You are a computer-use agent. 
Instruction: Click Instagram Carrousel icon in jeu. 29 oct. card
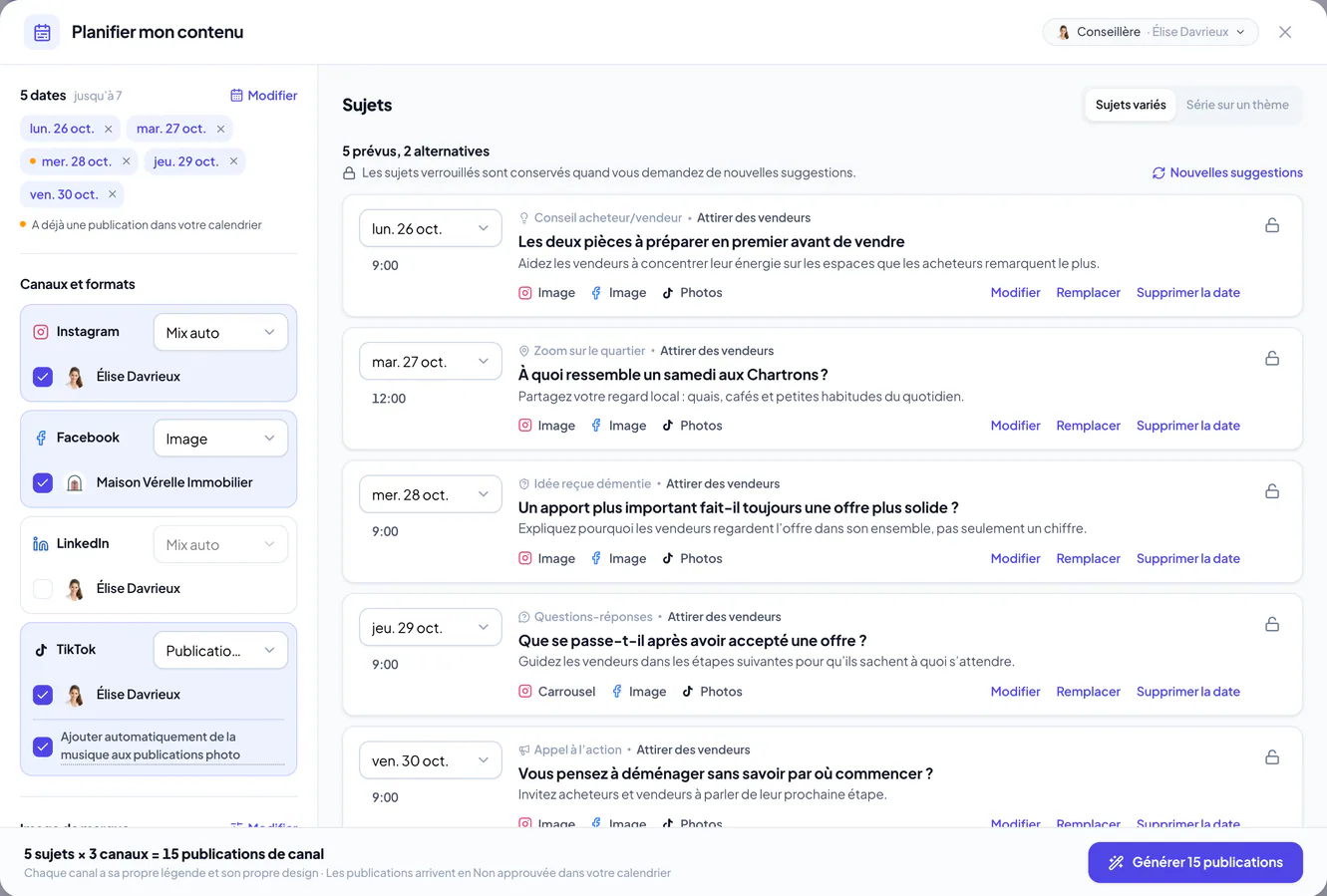[525, 692]
